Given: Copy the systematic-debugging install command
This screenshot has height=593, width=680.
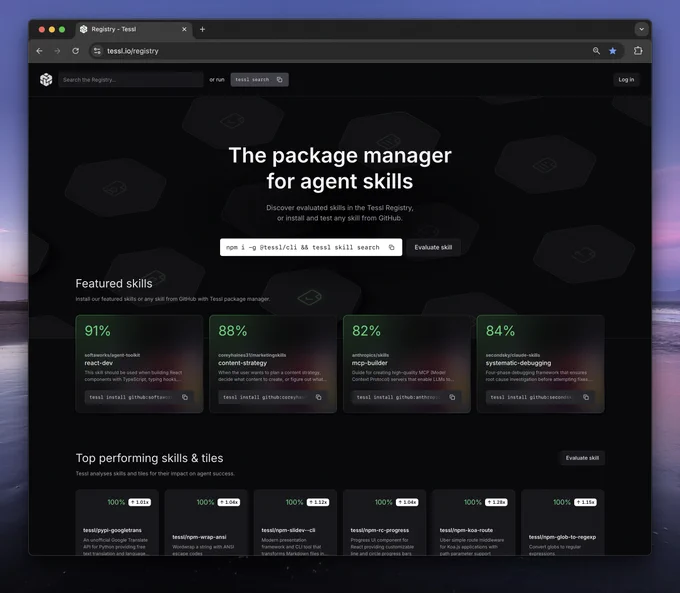Looking at the screenshot, I should pyautogui.click(x=586, y=397).
